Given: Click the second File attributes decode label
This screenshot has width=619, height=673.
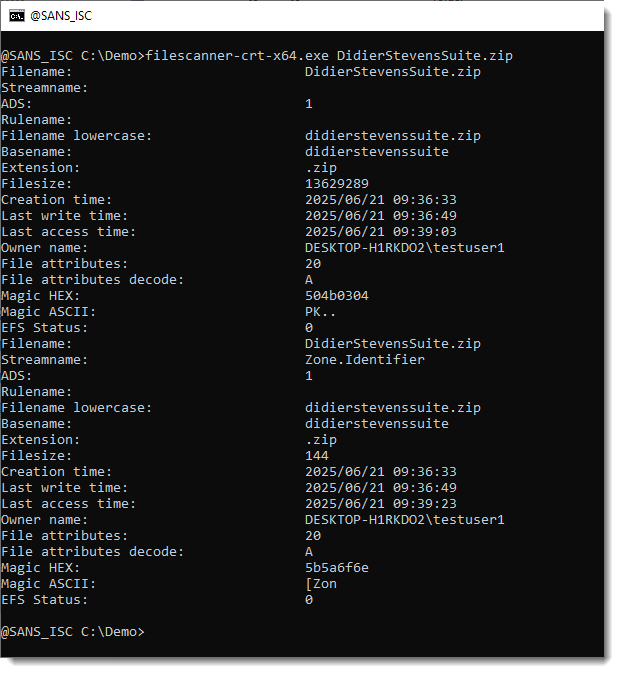Looking at the screenshot, I should tap(92, 552).
